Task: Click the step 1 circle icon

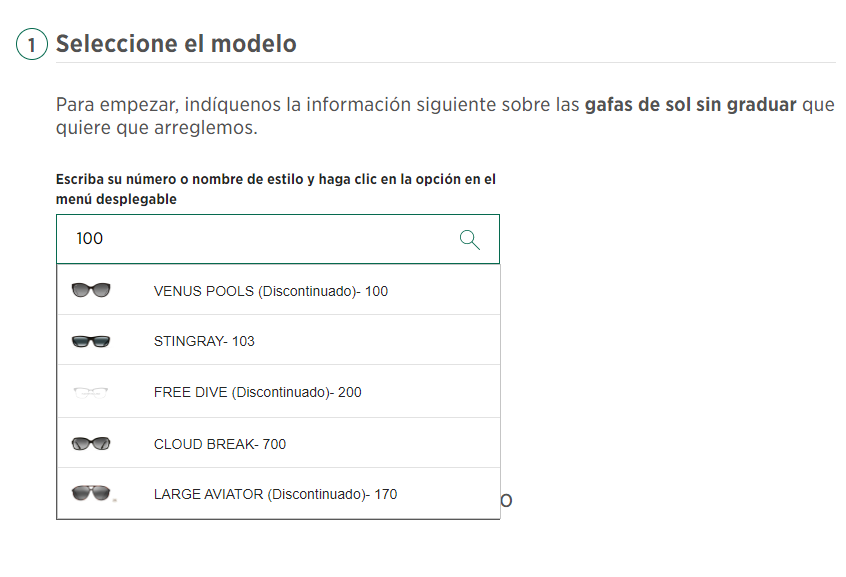Action: tap(32, 44)
